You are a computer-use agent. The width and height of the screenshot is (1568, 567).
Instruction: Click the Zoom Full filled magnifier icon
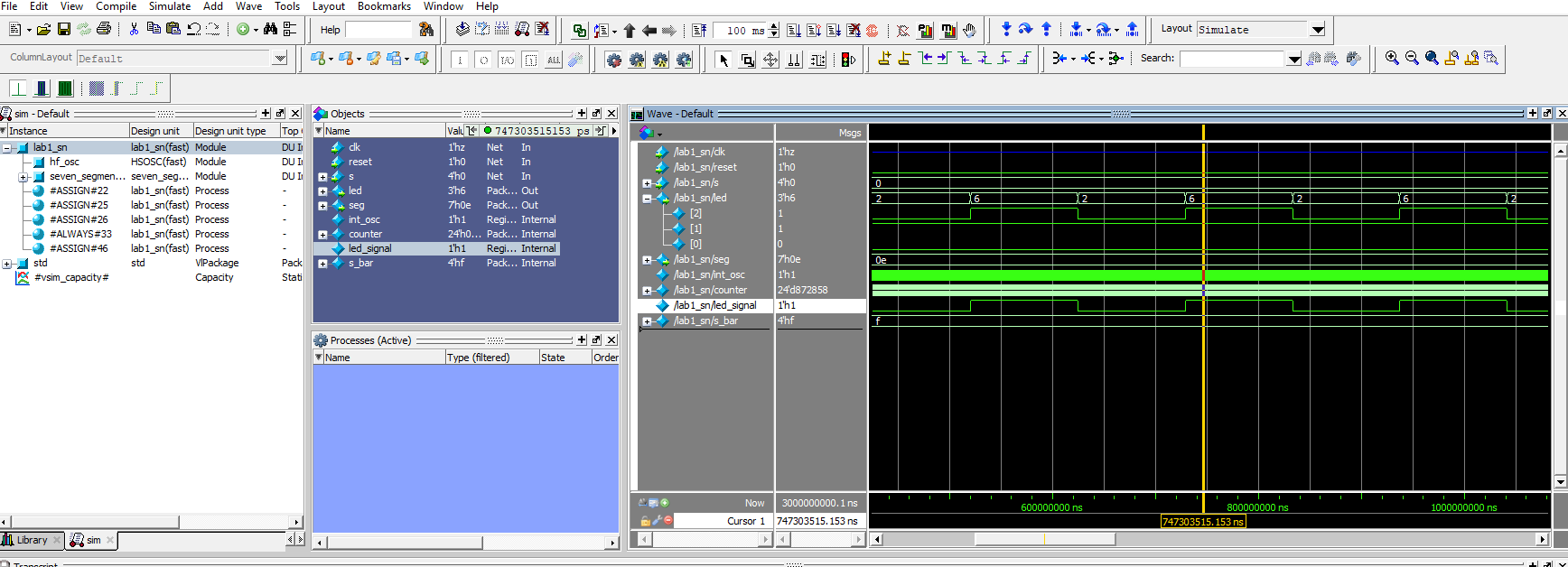1432,59
